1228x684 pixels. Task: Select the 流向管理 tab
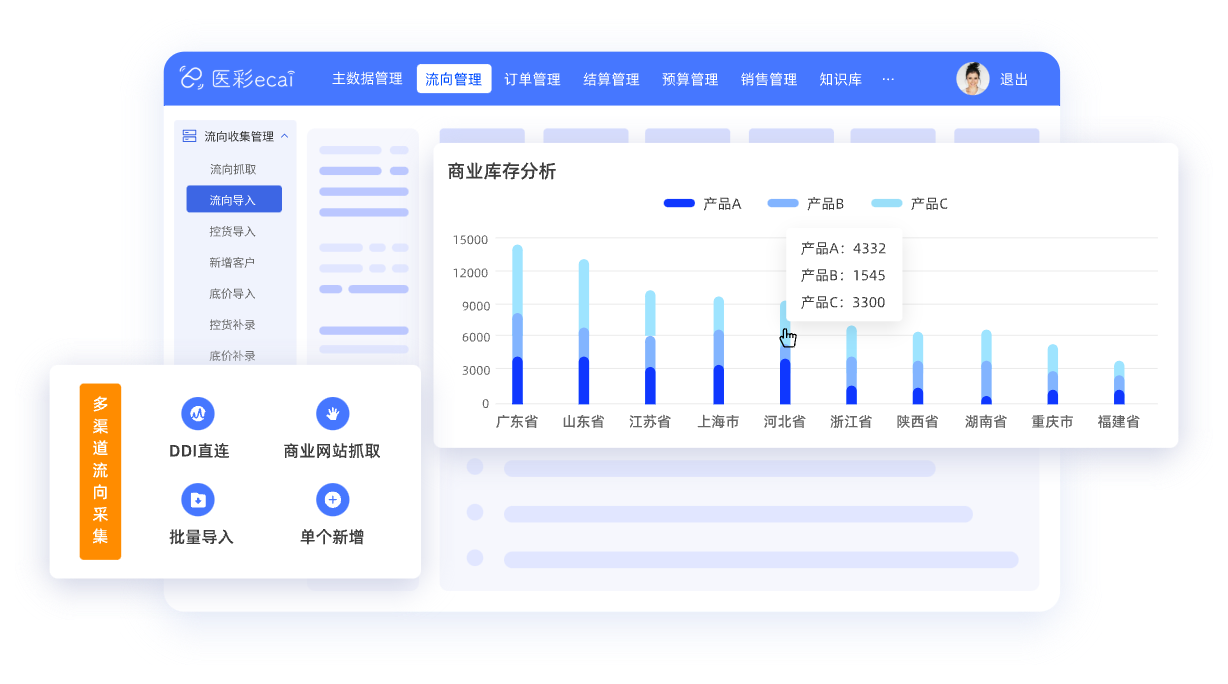pos(454,79)
